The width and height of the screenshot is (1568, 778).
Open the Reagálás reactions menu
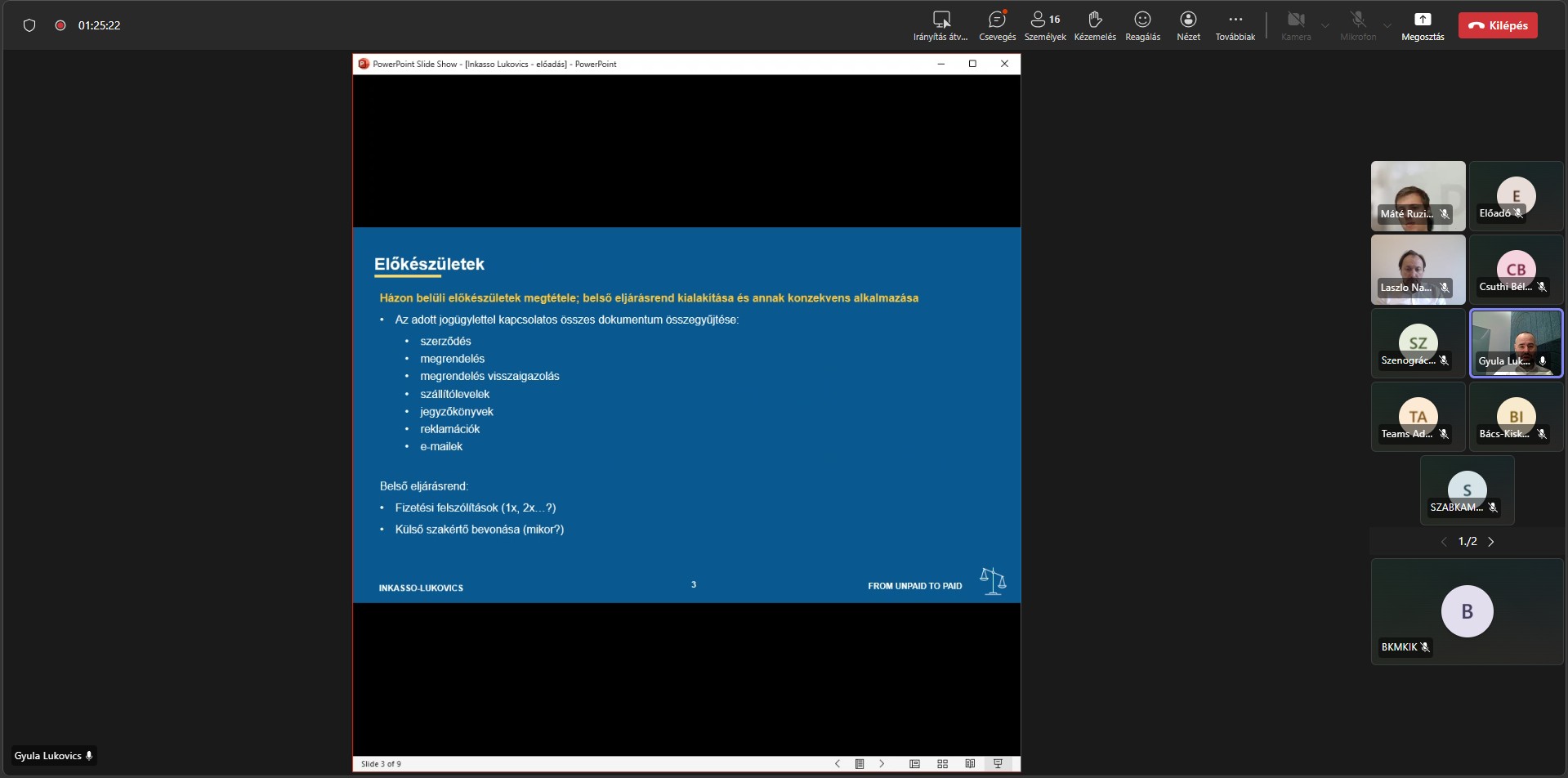click(x=1142, y=25)
